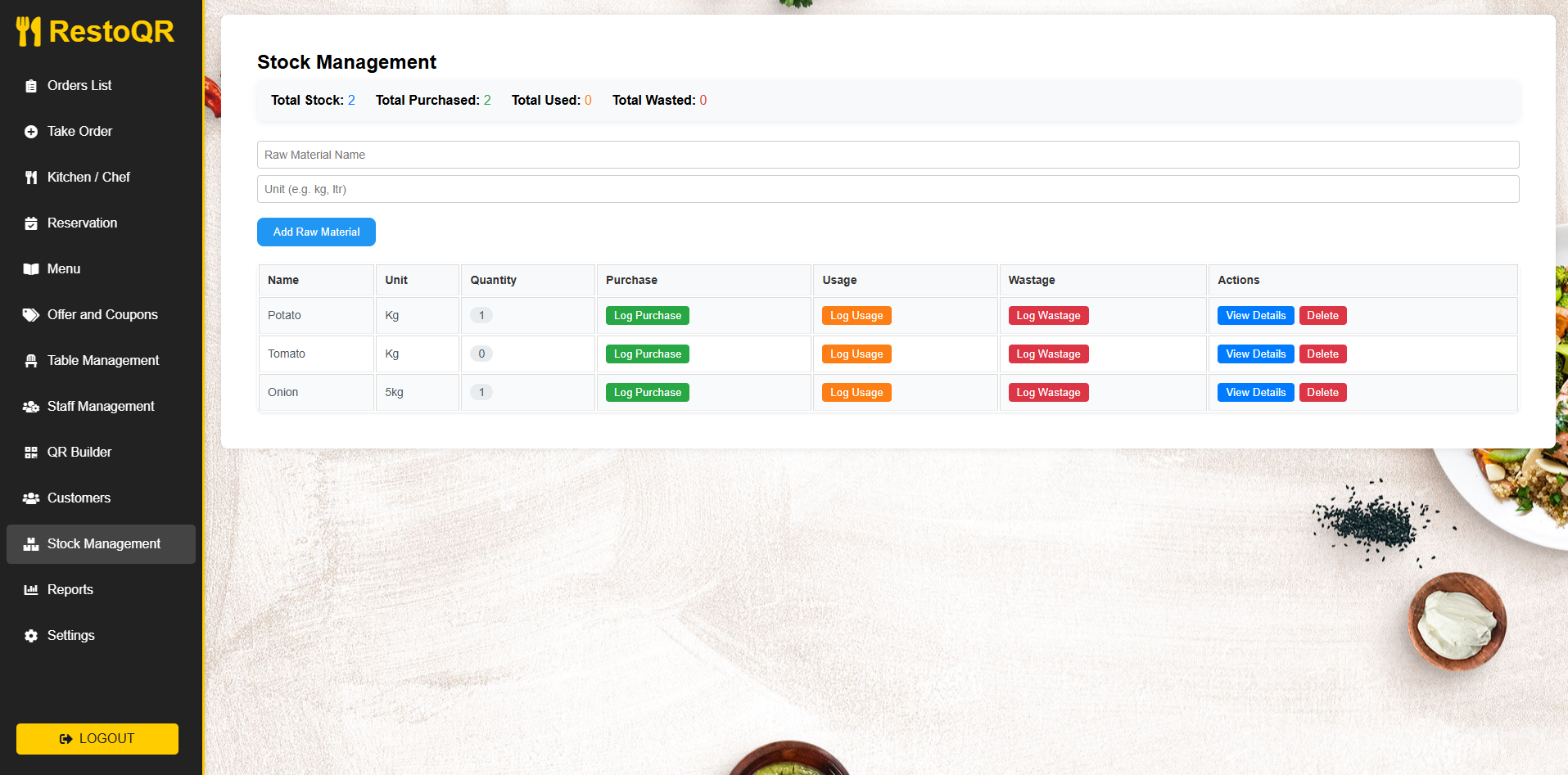Open Table Management in sidebar

pos(102,361)
